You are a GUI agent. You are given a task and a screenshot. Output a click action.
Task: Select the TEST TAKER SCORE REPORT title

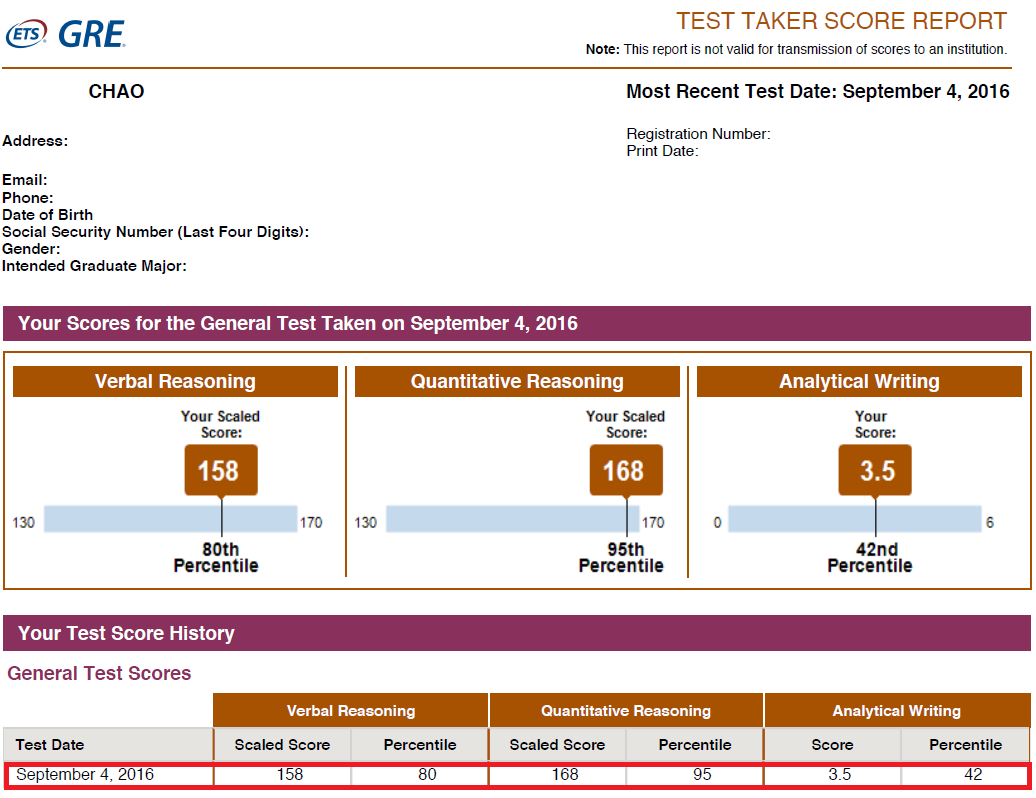[841, 21]
